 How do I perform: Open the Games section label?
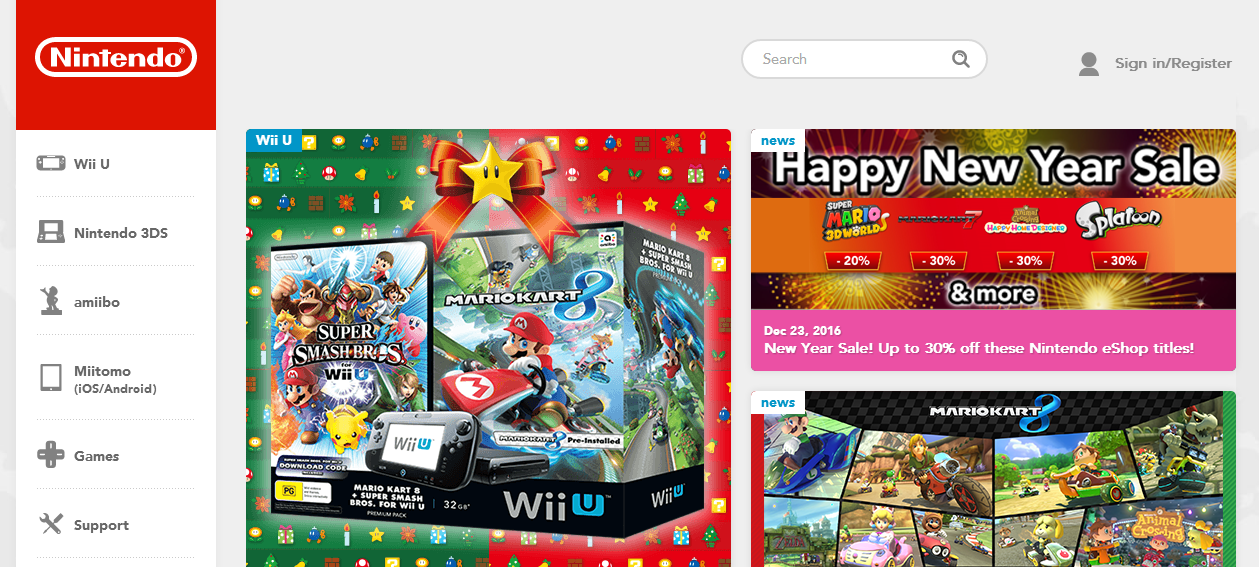(96, 456)
